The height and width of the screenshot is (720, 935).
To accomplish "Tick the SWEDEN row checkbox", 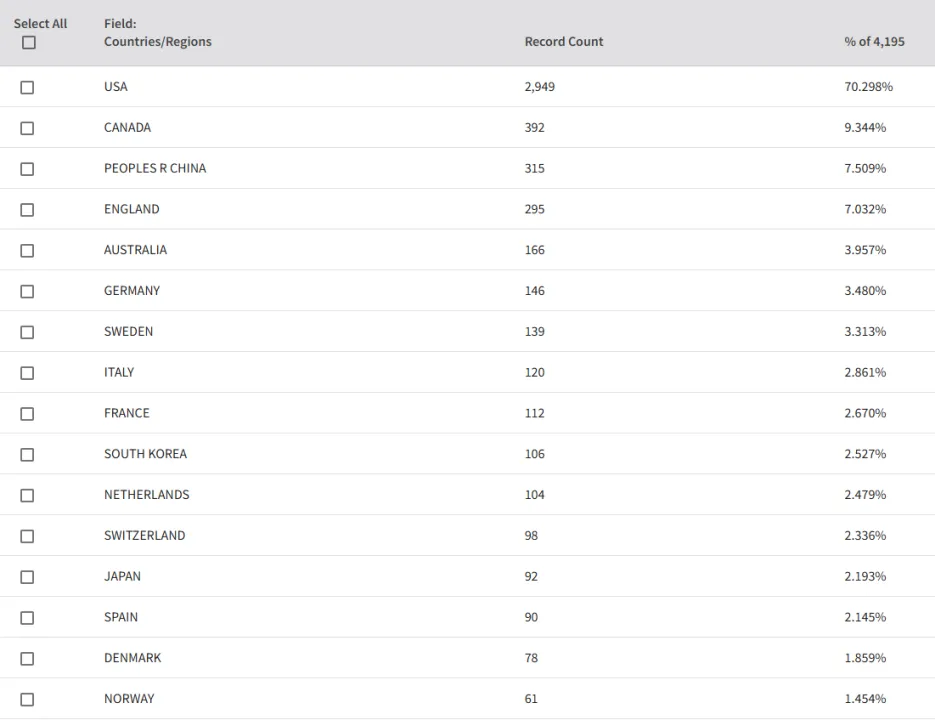I will coord(27,332).
